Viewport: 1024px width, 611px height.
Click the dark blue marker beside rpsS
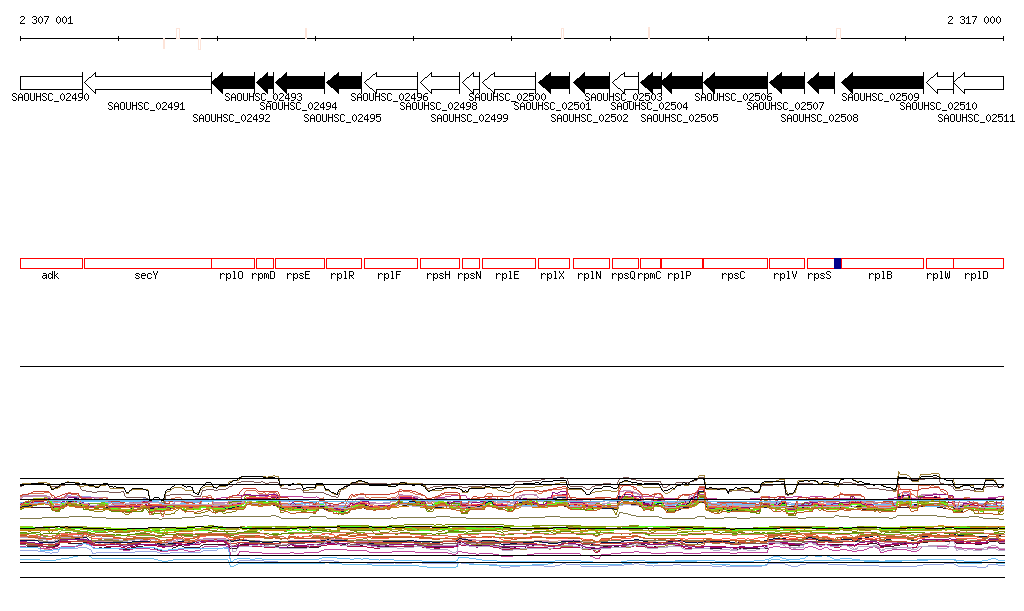pyautogui.click(x=838, y=264)
